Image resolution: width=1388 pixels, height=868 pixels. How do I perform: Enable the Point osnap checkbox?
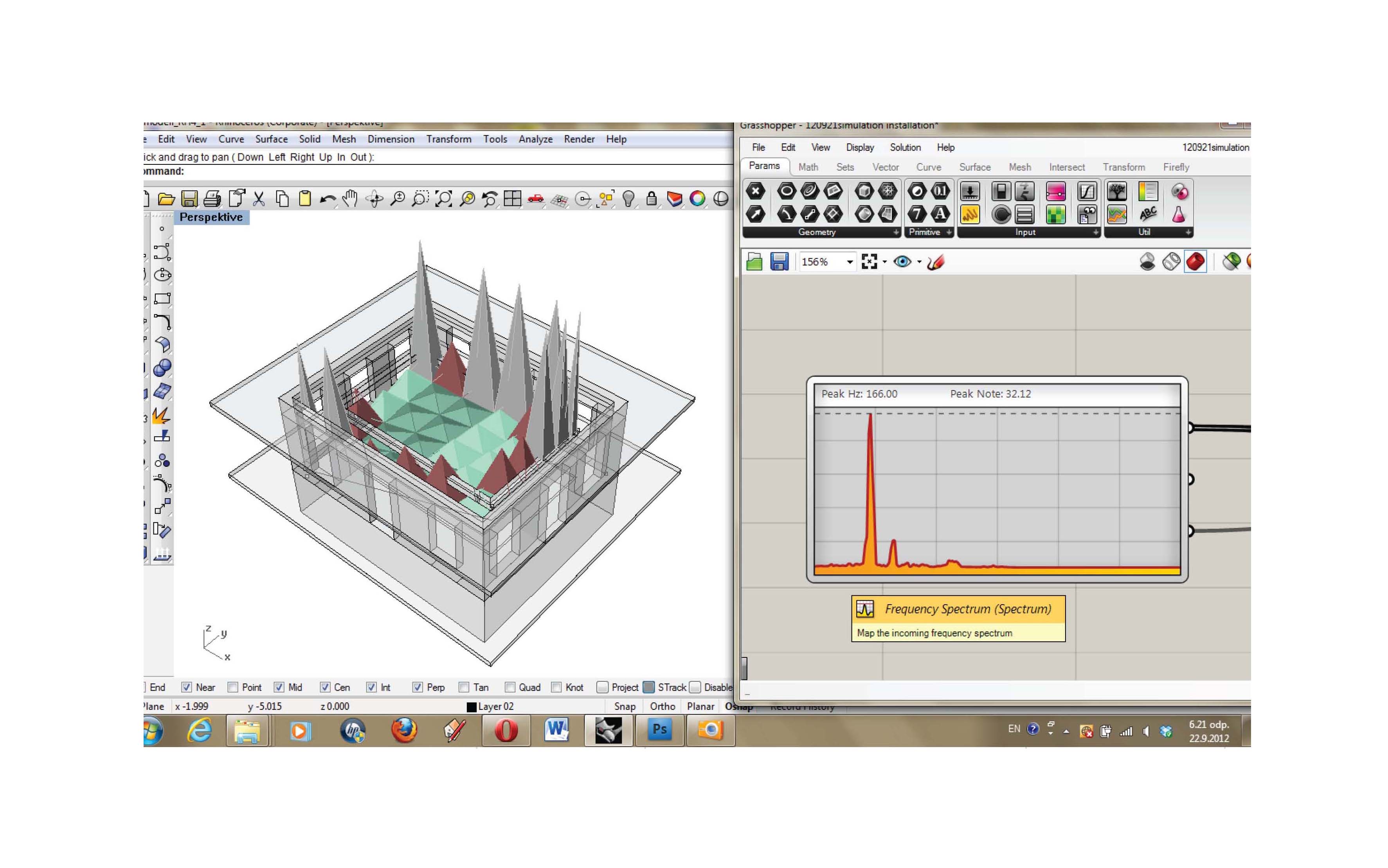[232, 686]
